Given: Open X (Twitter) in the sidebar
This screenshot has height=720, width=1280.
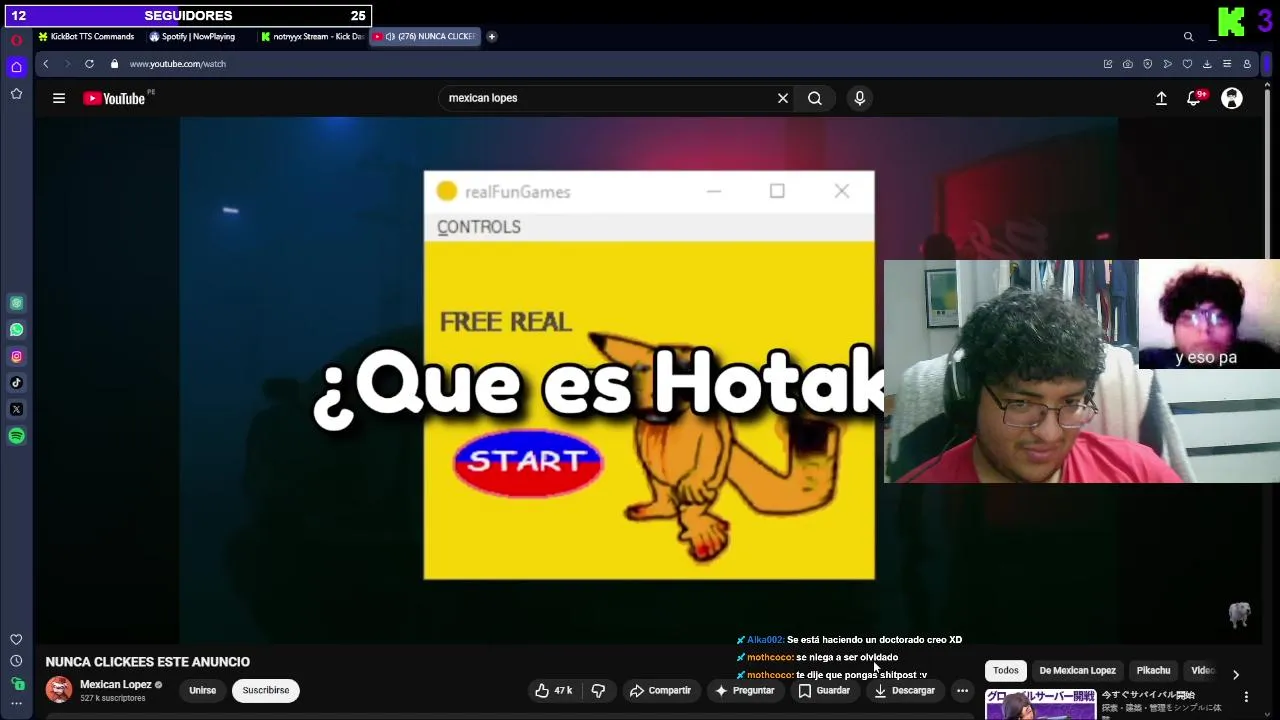Looking at the screenshot, I should point(16,409).
